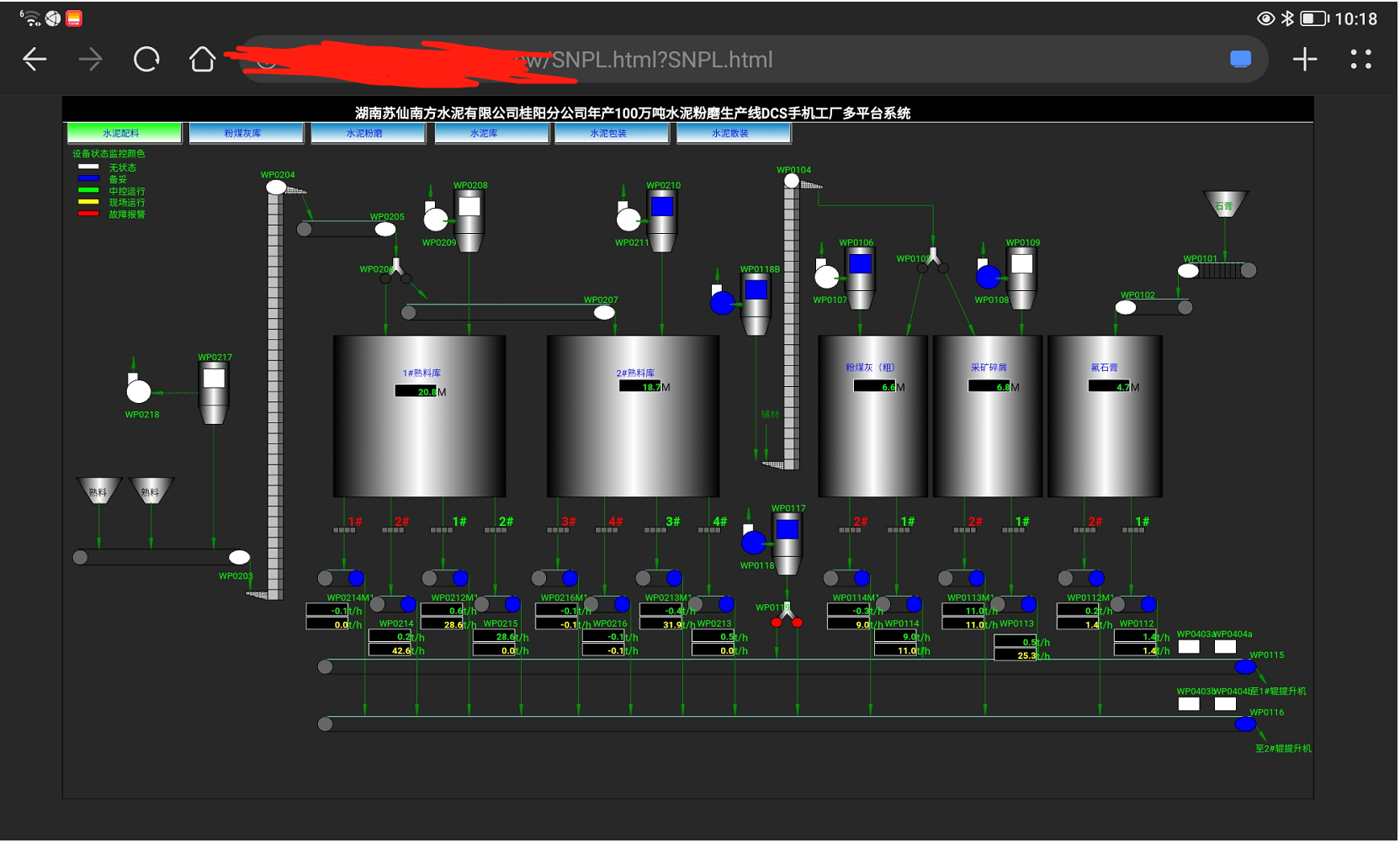This screenshot has height=843, width=1400.
Task: Click the WP0218 fan icon
Action: click(138, 391)
